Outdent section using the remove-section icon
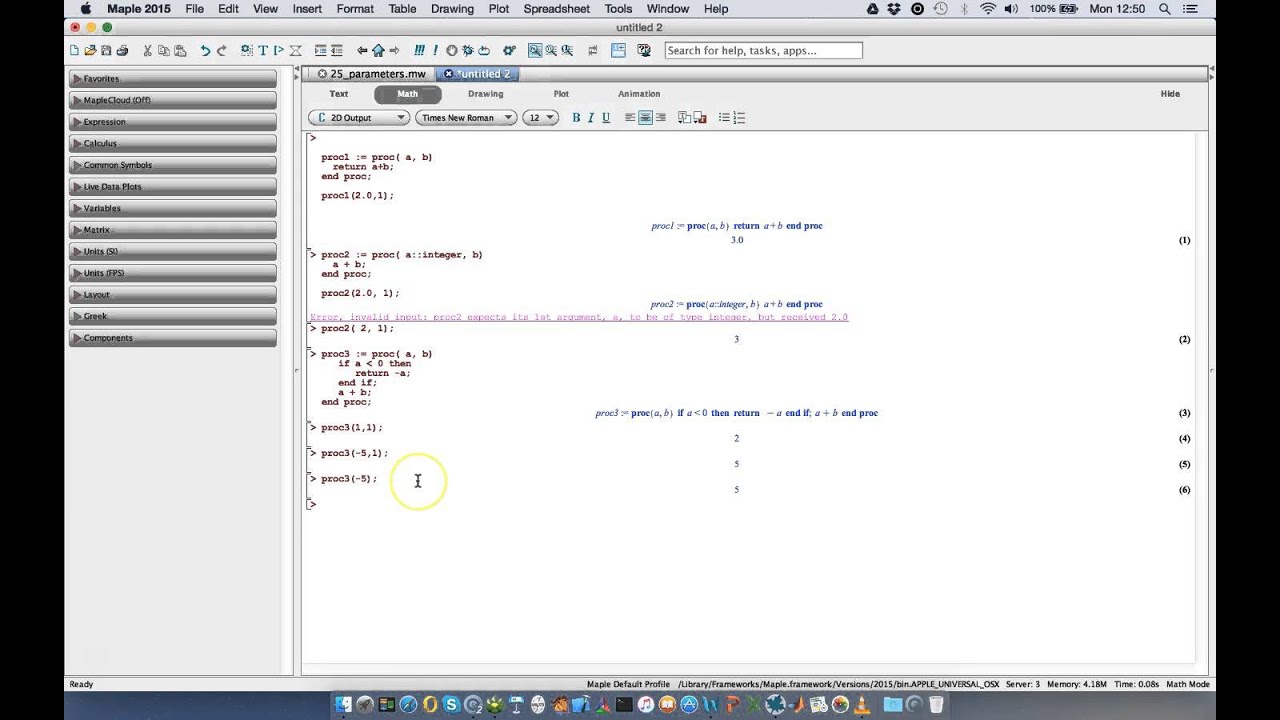Viewport: 1280px width, 720px height. [x=337, y=50]
